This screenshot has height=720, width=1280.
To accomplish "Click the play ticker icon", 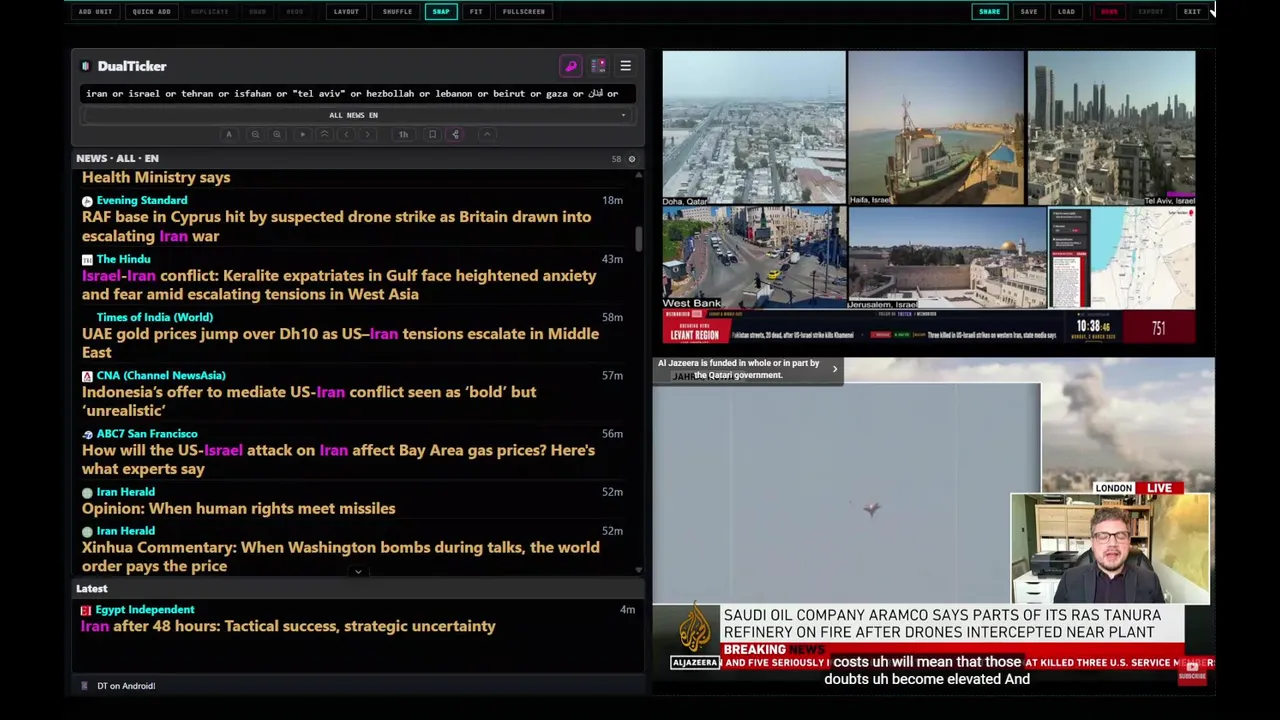I will tap(302, 134).
